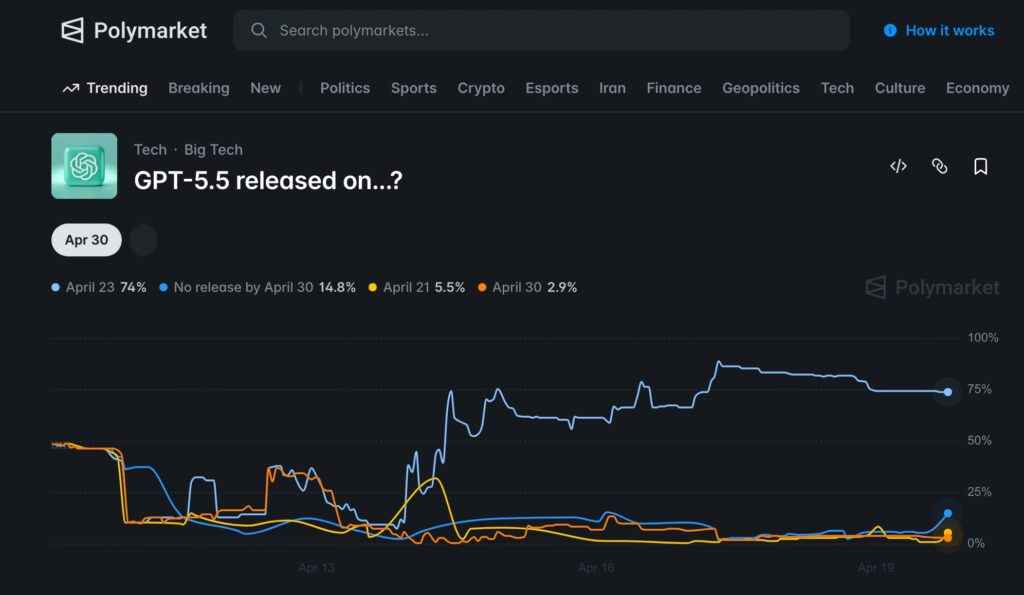Click the April 23 endpoint marker on the chart

click(x=946, y=391)
